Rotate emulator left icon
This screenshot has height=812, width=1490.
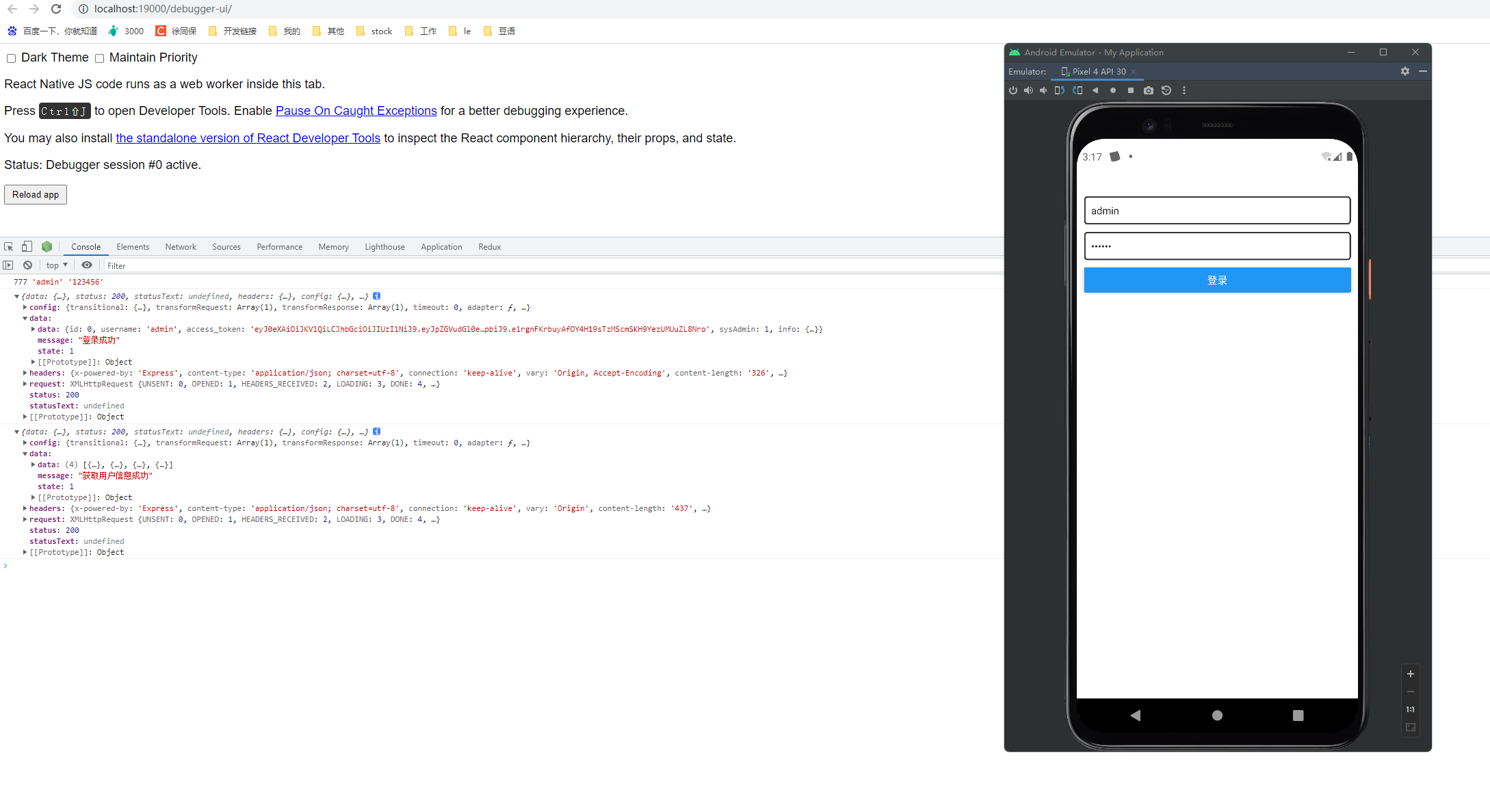[x=1059, y=90]
